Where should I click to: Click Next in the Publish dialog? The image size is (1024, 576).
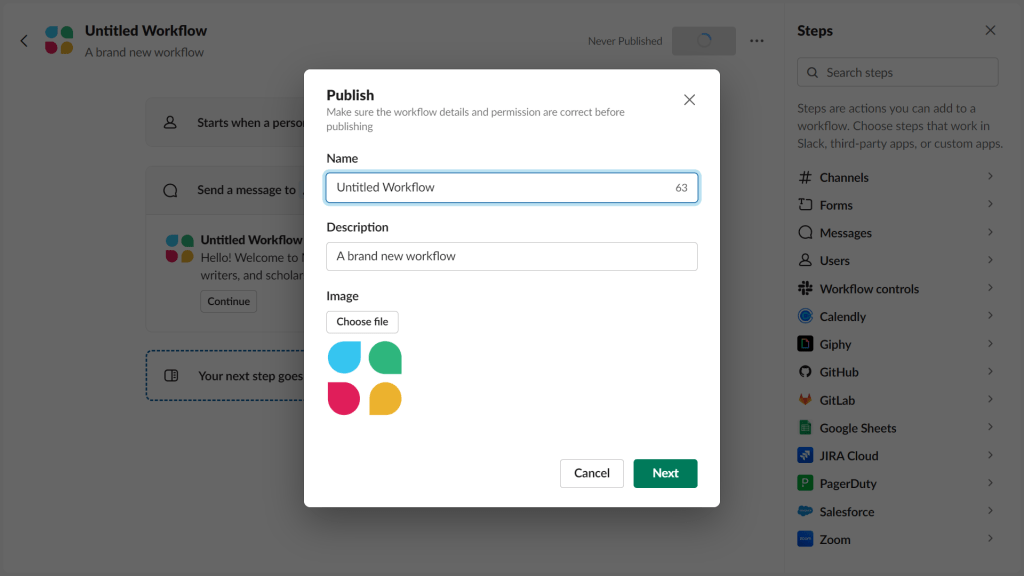click(x=665, y=473)
